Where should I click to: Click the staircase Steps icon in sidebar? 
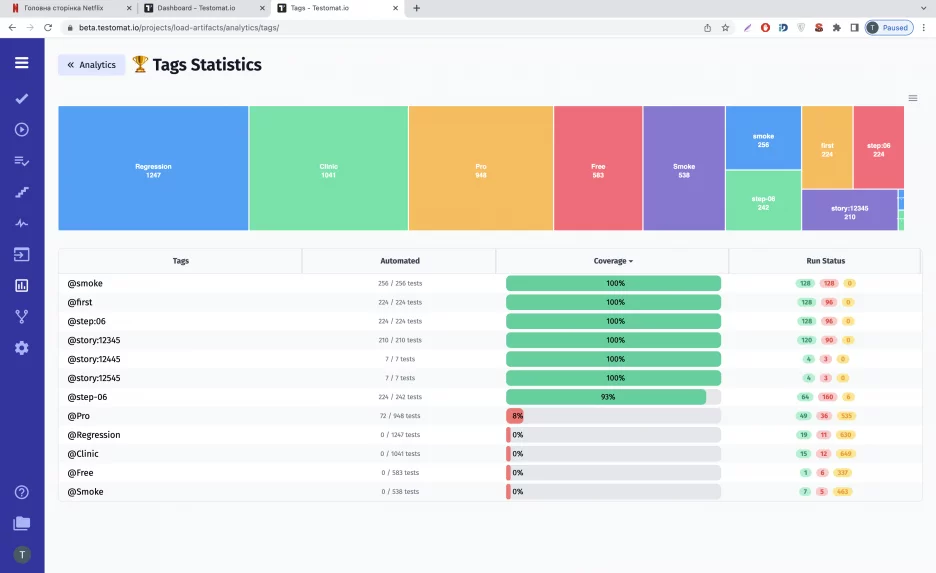(x=21, y=192)
